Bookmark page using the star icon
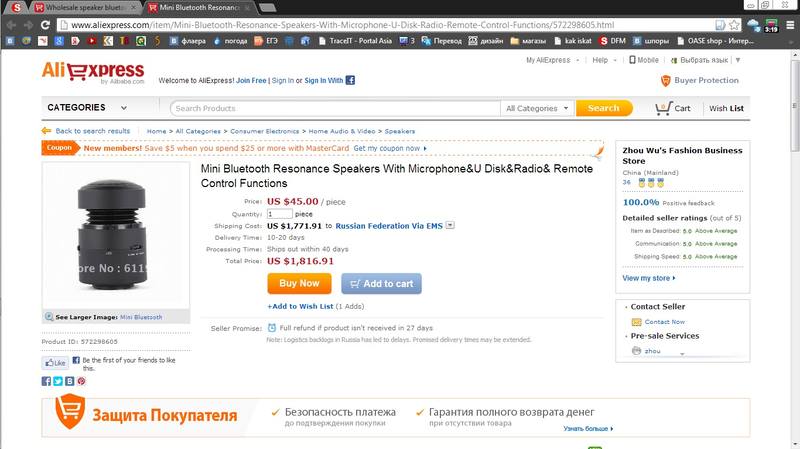 [x=734, y=24]
